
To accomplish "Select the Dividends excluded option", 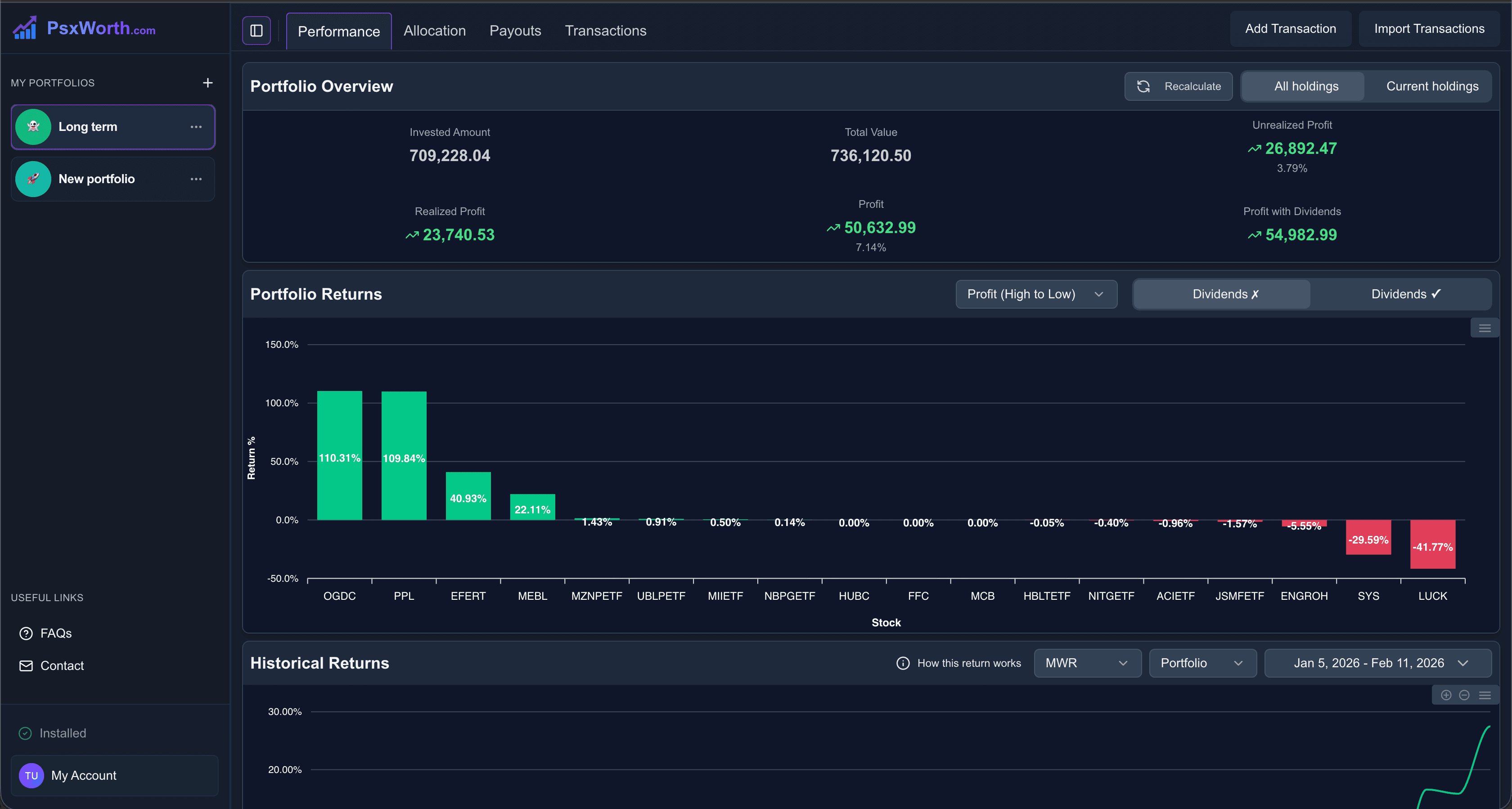I will (x=1221, y=294).
